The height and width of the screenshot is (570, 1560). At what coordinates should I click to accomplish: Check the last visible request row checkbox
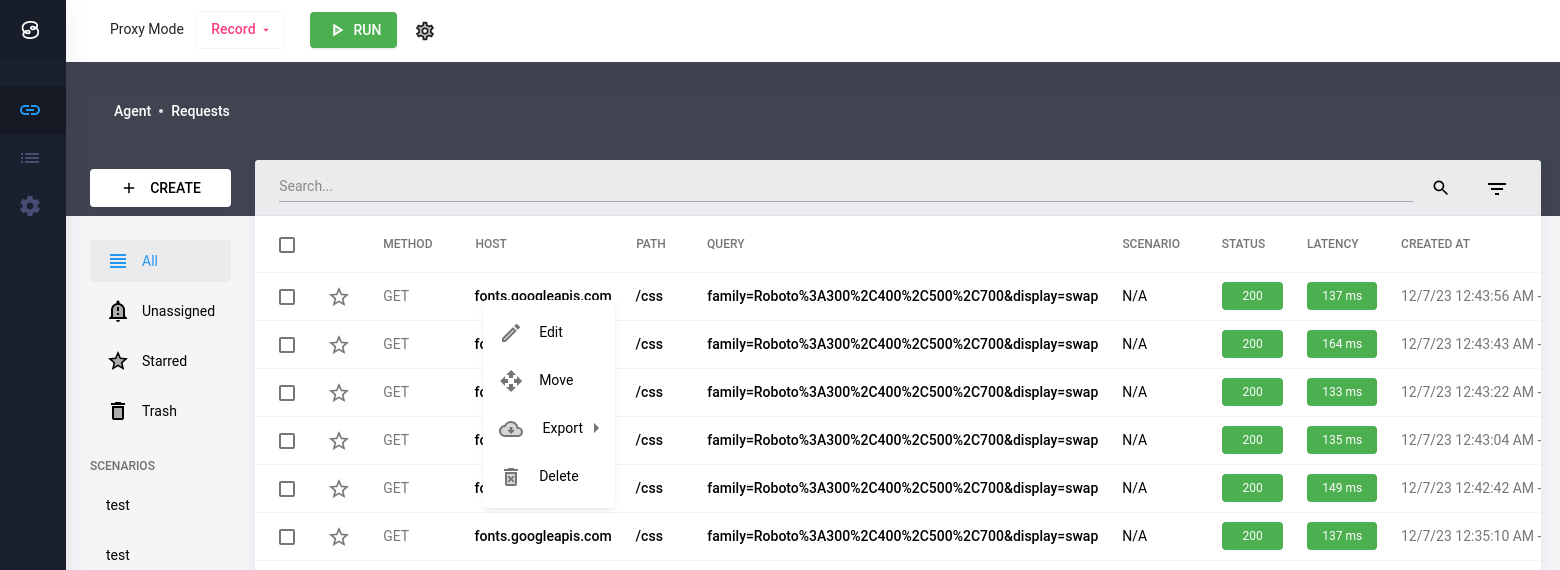287,537
